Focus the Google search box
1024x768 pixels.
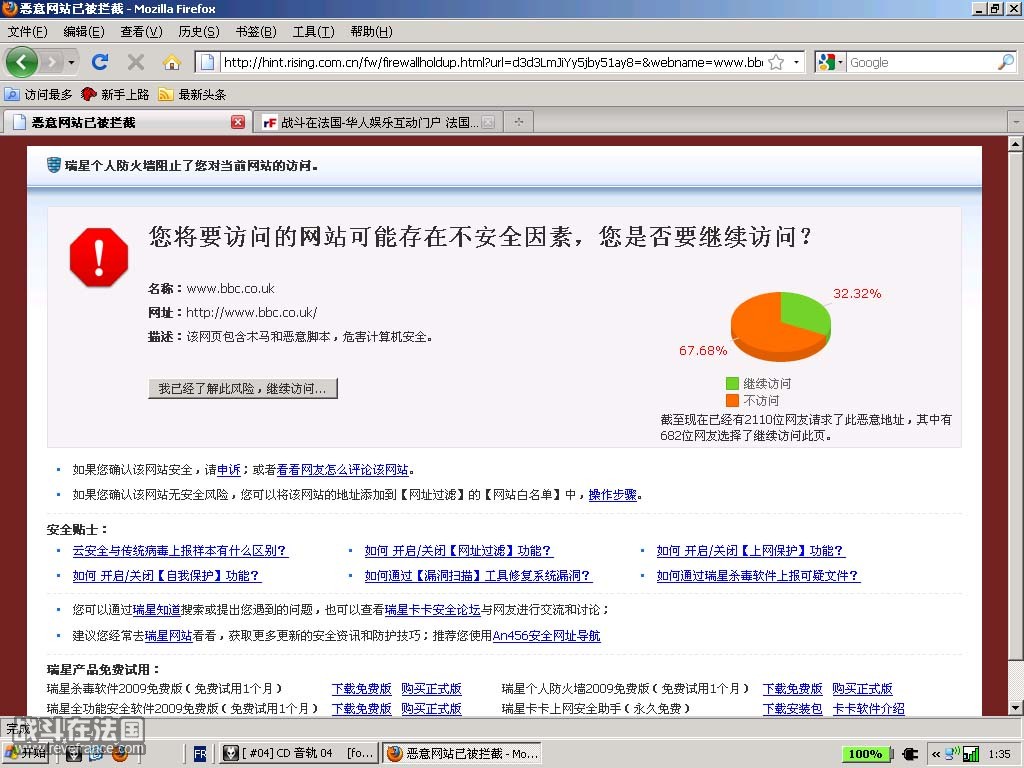(921, 62)
